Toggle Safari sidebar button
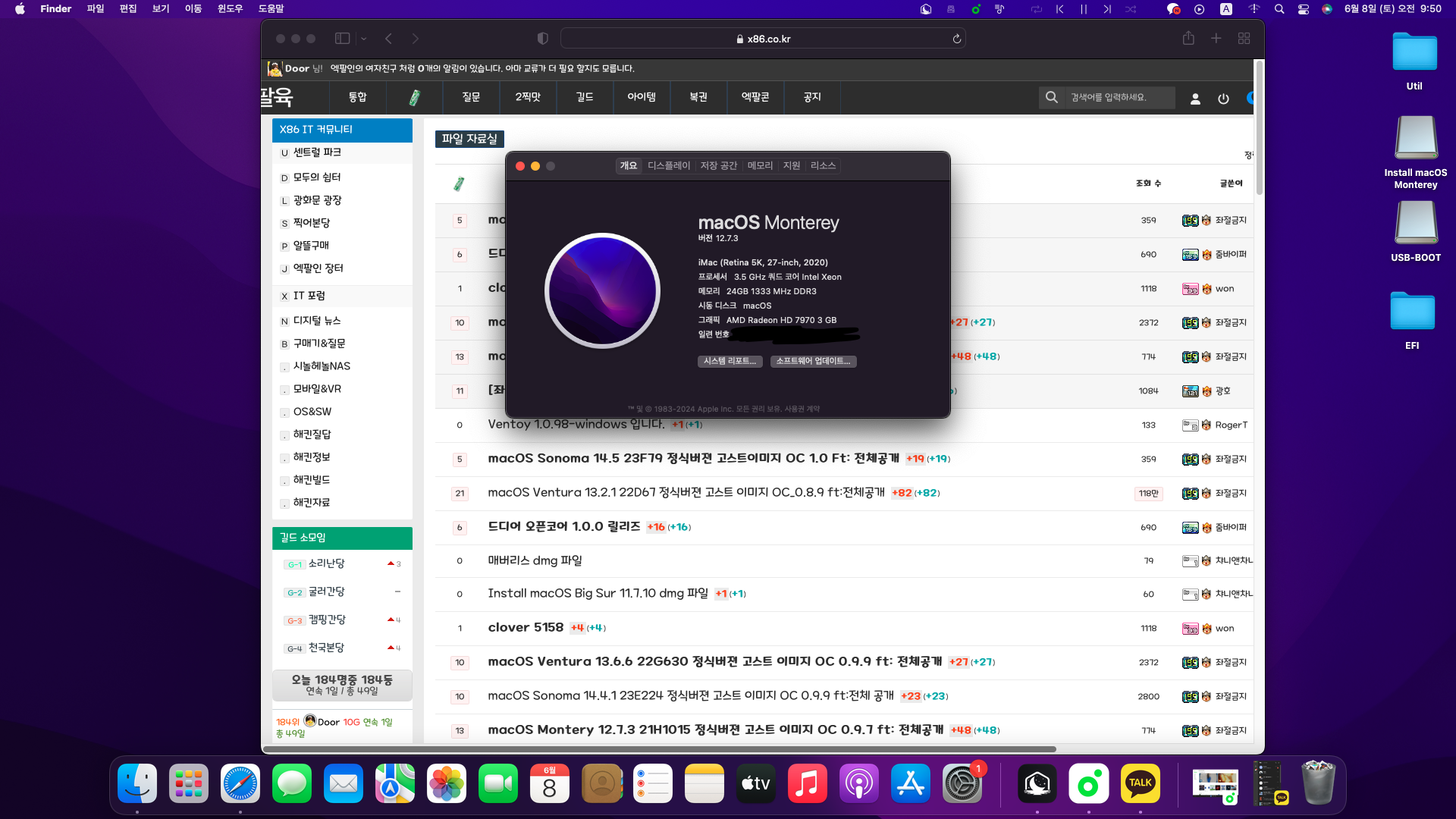 [x=343, y=39]
